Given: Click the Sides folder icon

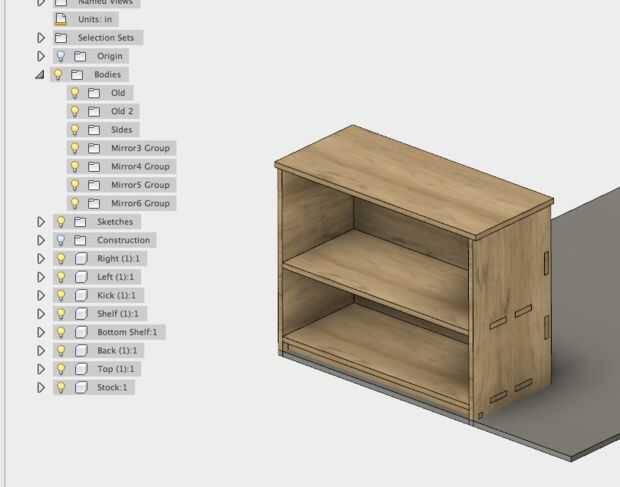Looking at the screenshot, I should point(94,130).
